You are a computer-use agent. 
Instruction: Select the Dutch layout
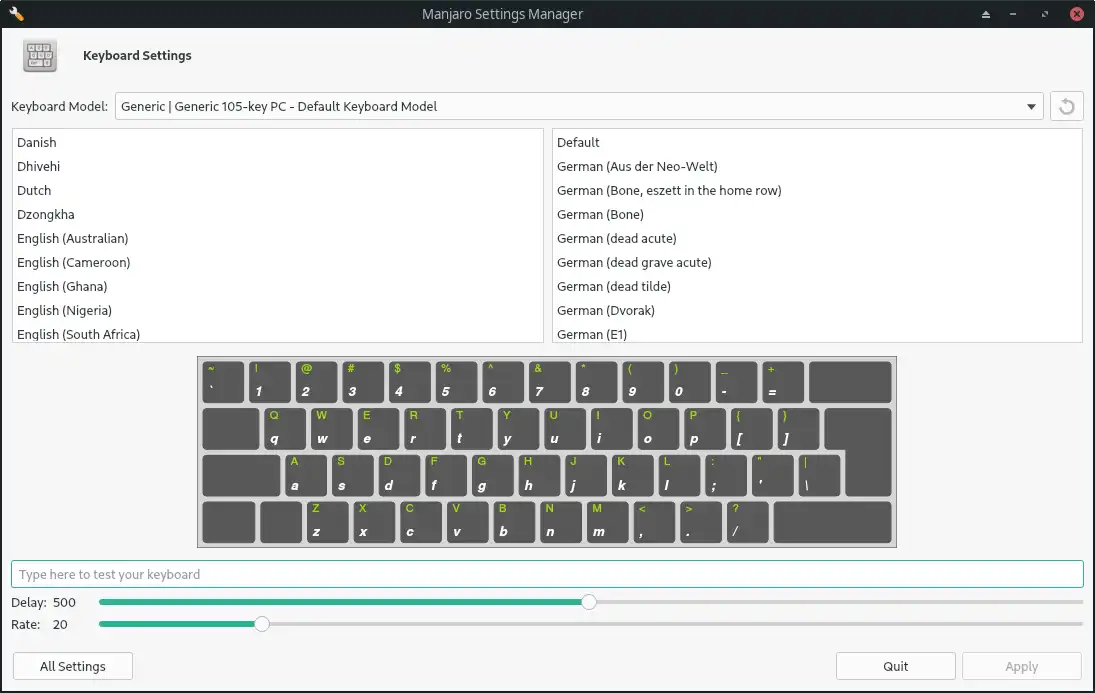(x=277, y=190)
